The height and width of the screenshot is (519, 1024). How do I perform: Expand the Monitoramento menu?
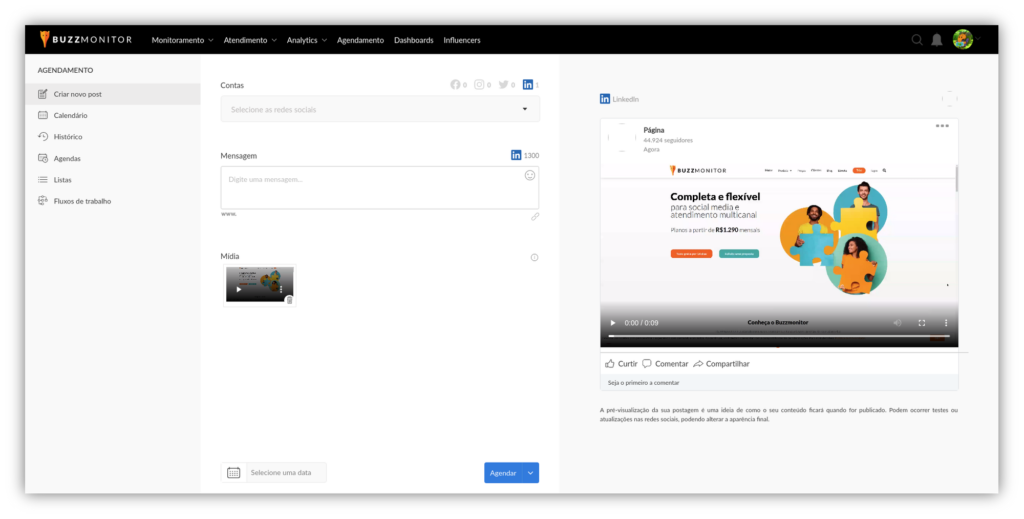[x=182, y=40]
